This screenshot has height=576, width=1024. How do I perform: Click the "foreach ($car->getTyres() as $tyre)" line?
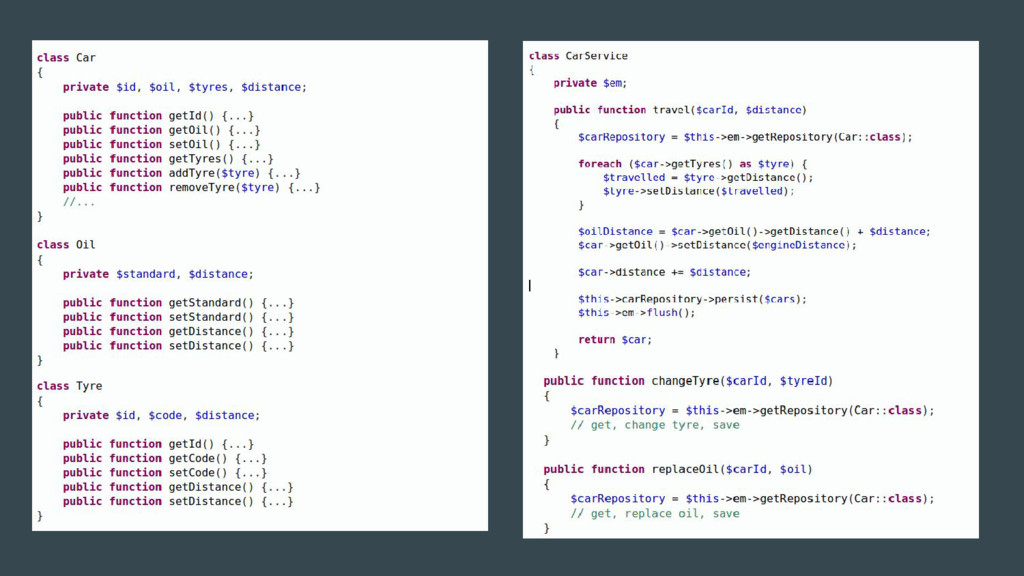pyautogui.click(x=693, y=164)
